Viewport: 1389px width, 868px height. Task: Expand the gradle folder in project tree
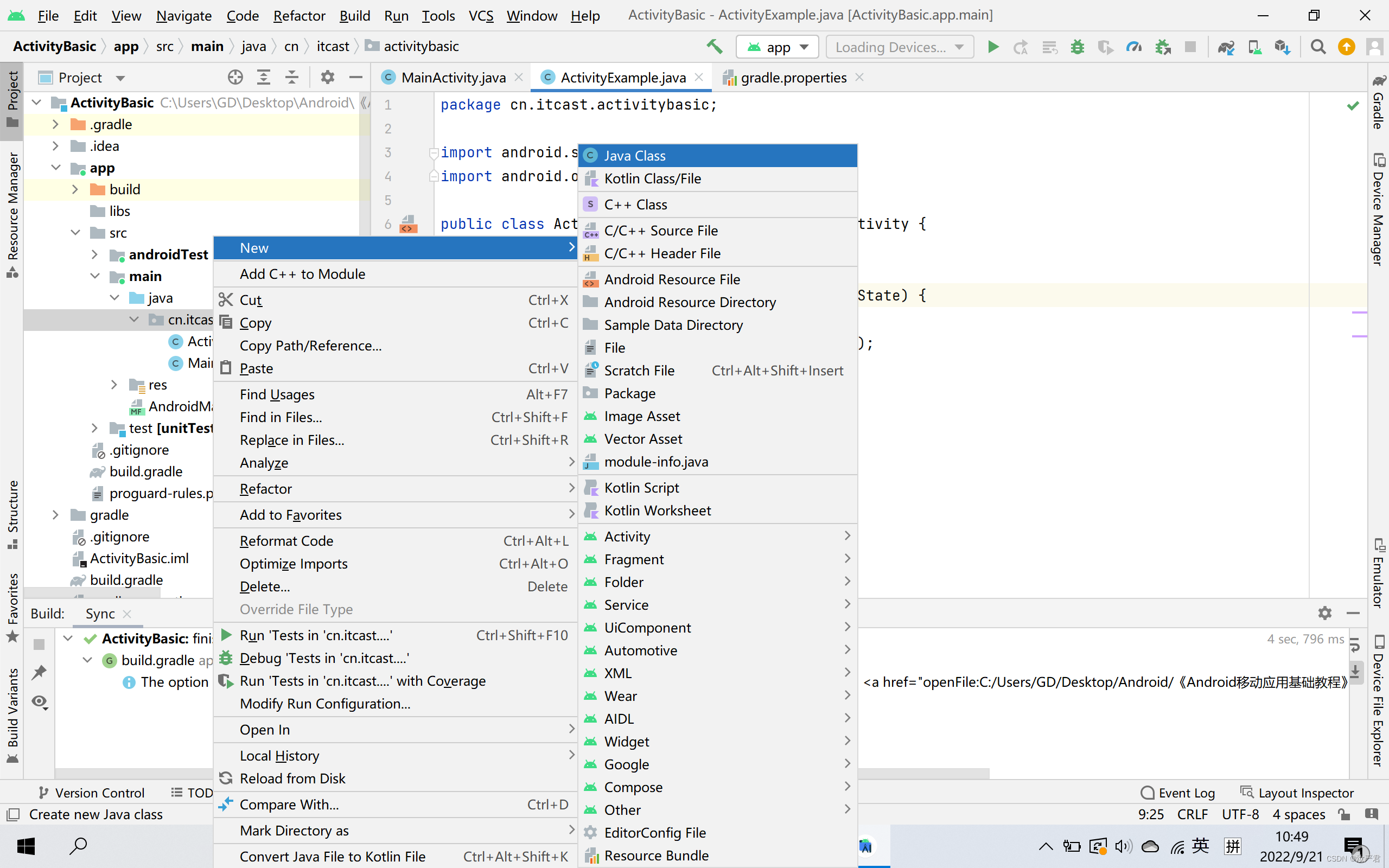coord(55,515)
